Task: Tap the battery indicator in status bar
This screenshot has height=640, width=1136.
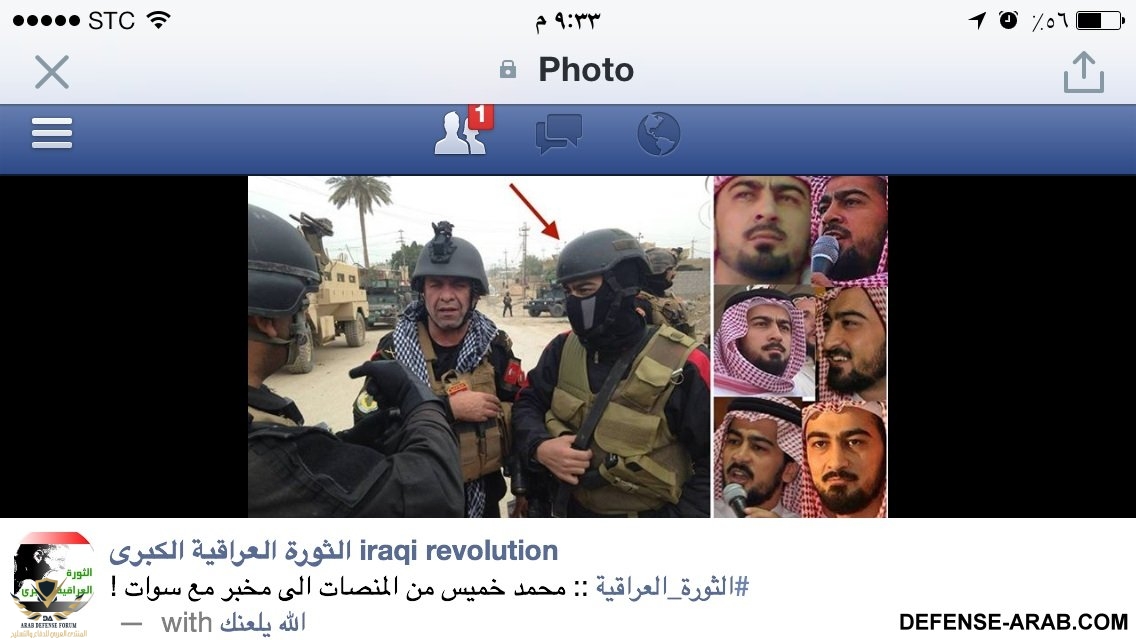Action: 1100,20
